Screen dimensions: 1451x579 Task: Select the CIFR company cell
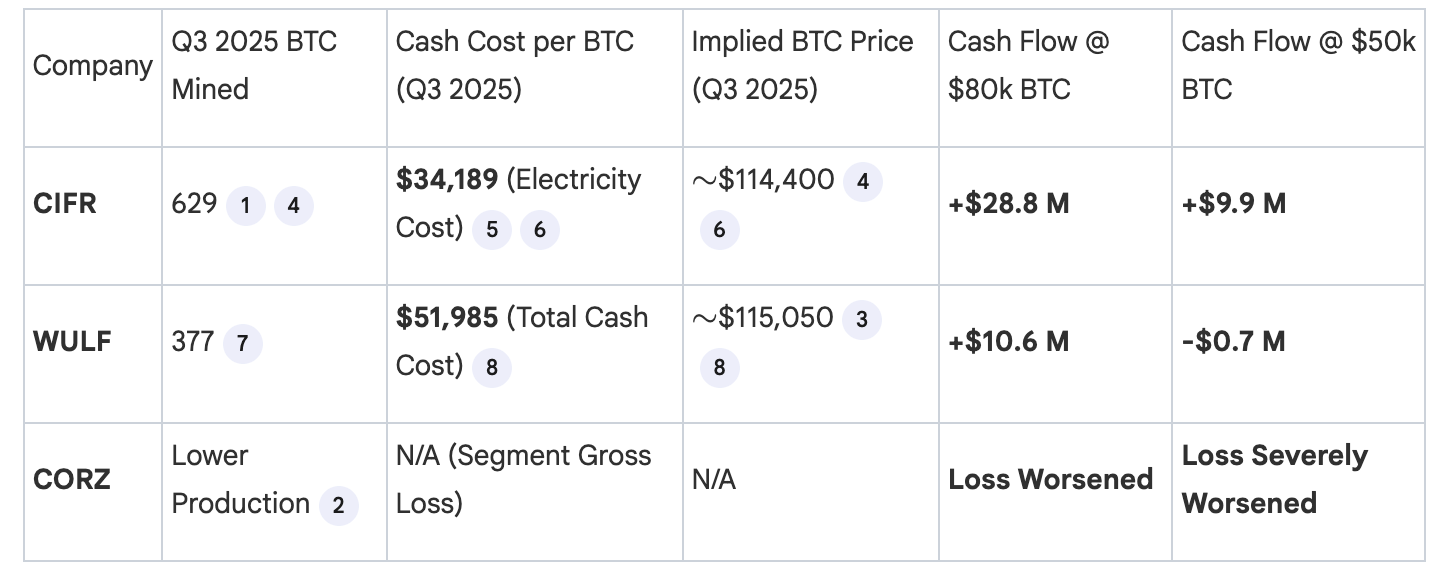point(65,205)
